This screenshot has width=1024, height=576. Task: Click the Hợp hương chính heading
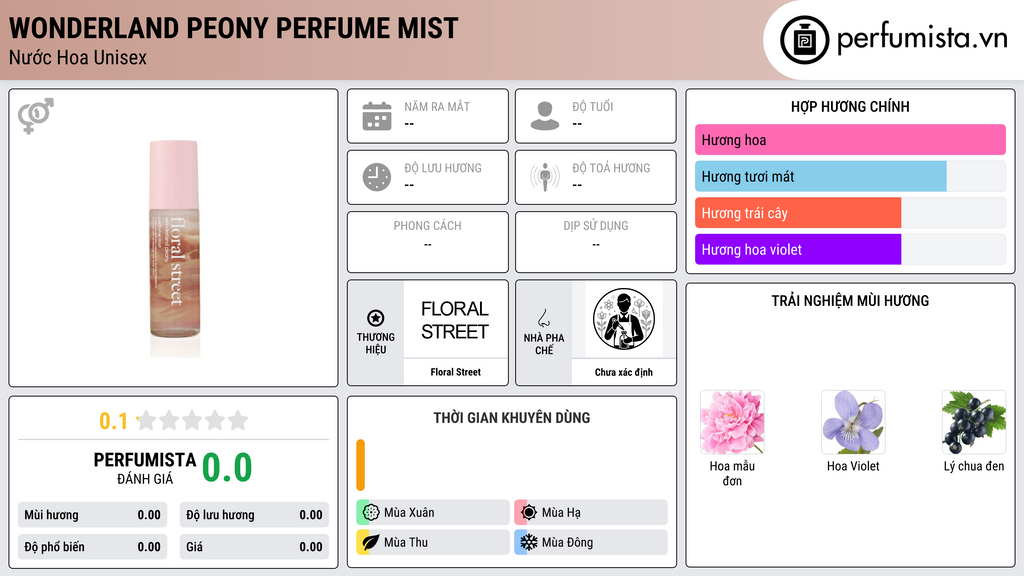click(850, 106)
